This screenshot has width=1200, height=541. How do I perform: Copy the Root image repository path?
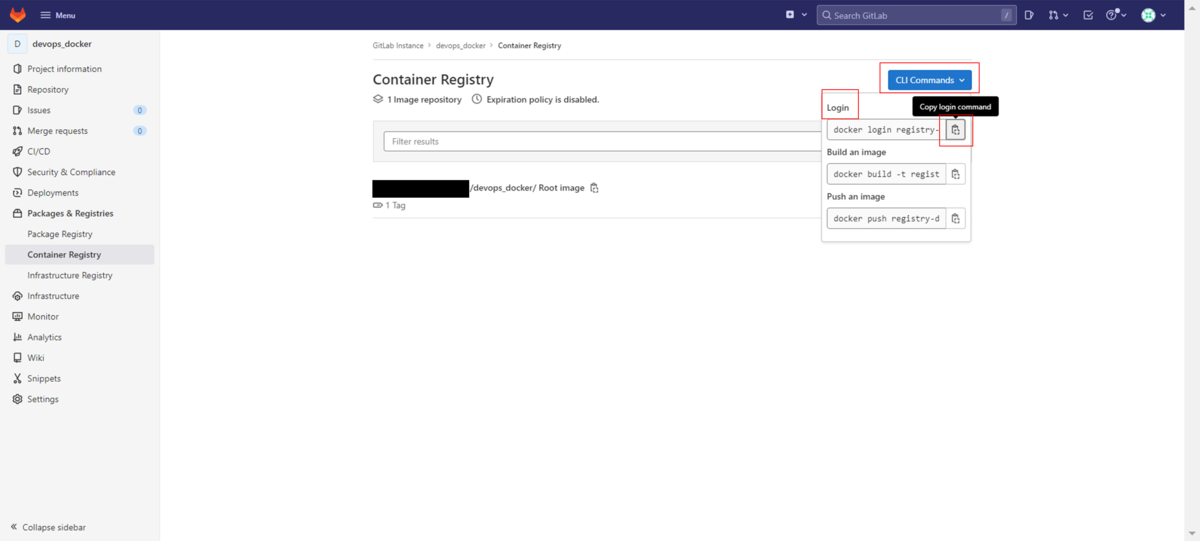point(594,188)
